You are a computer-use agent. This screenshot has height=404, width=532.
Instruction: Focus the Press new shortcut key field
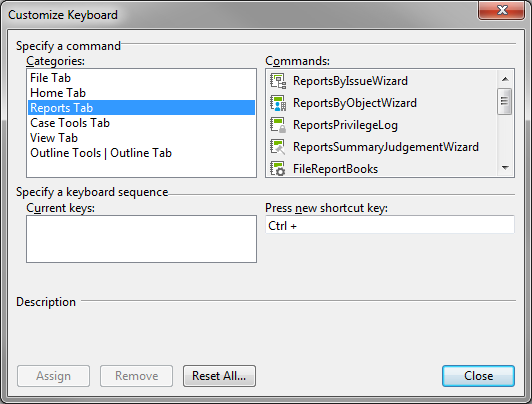click(390, 225)
